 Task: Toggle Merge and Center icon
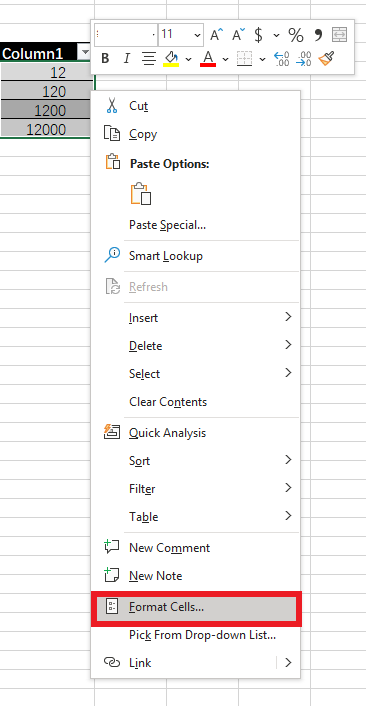339,35
